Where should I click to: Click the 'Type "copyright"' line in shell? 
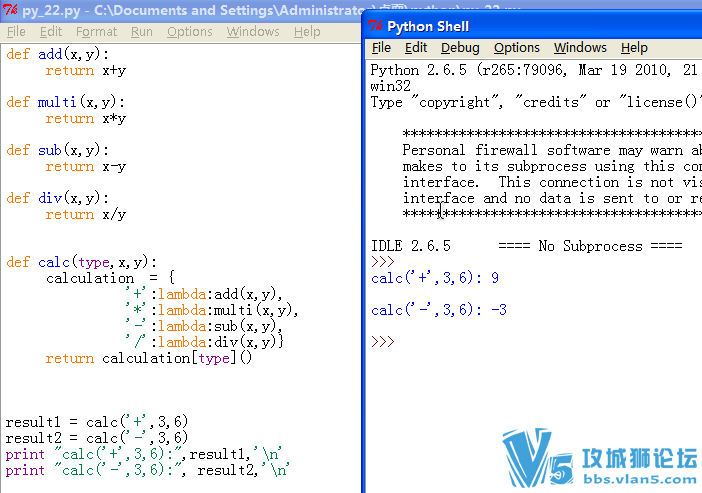(x=534, y=103)
